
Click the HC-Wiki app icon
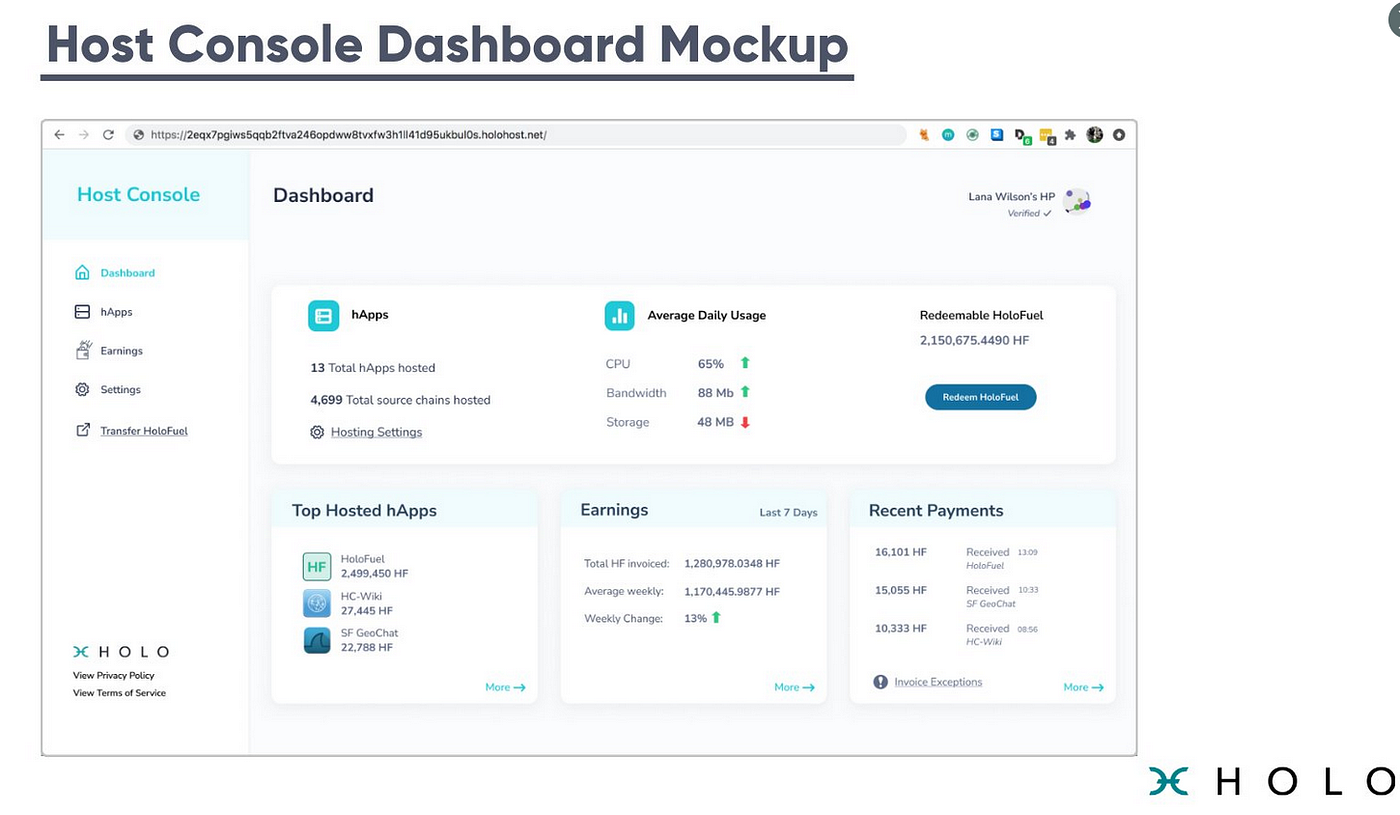[x=317, y=603]
